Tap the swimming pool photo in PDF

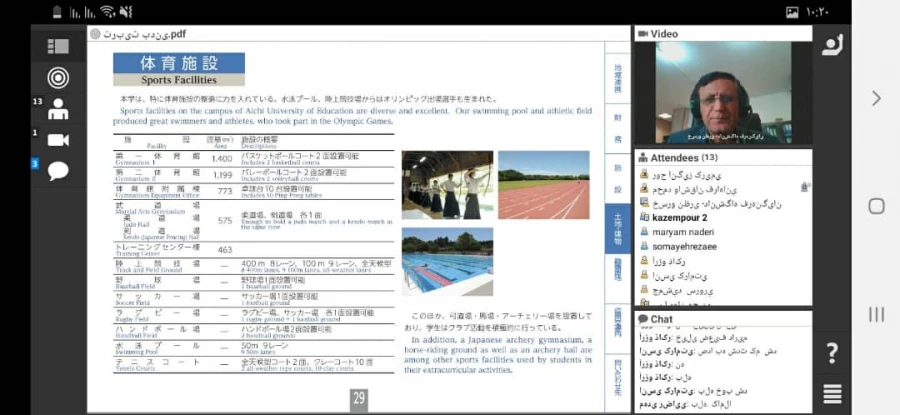[447, 261]
